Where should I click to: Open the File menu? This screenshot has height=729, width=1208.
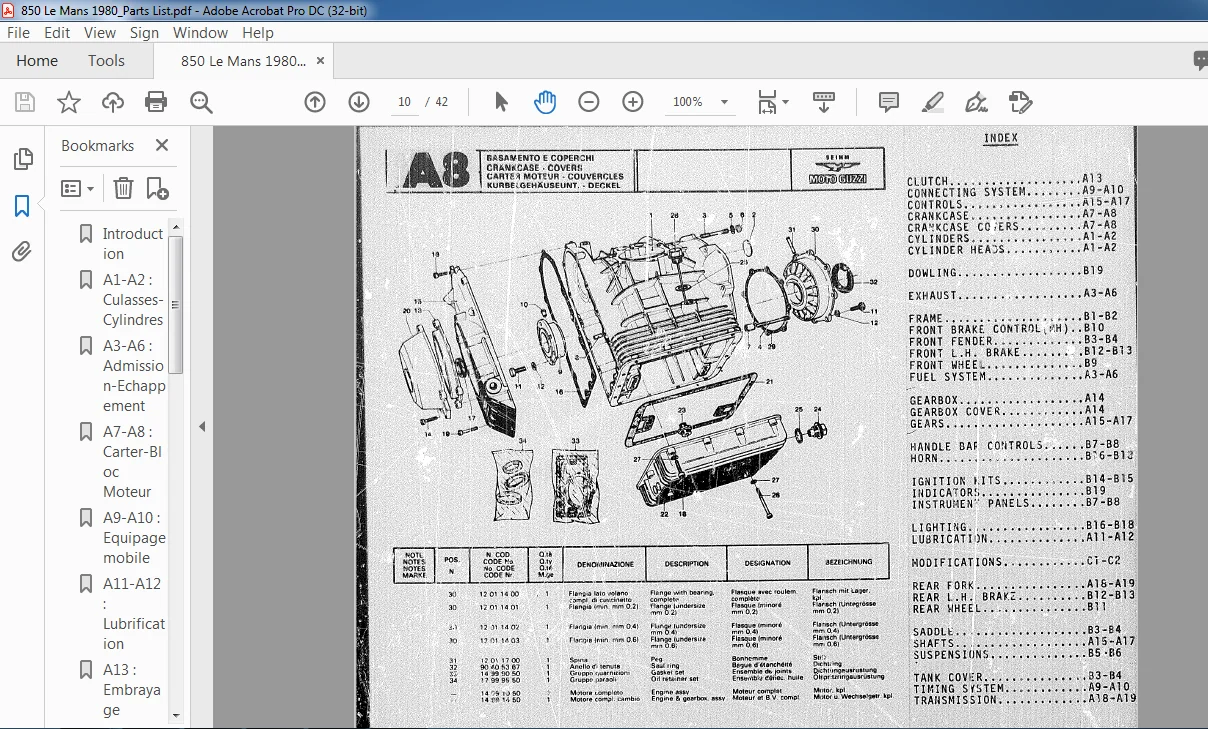pyautogui.click(x=18, y=33)
